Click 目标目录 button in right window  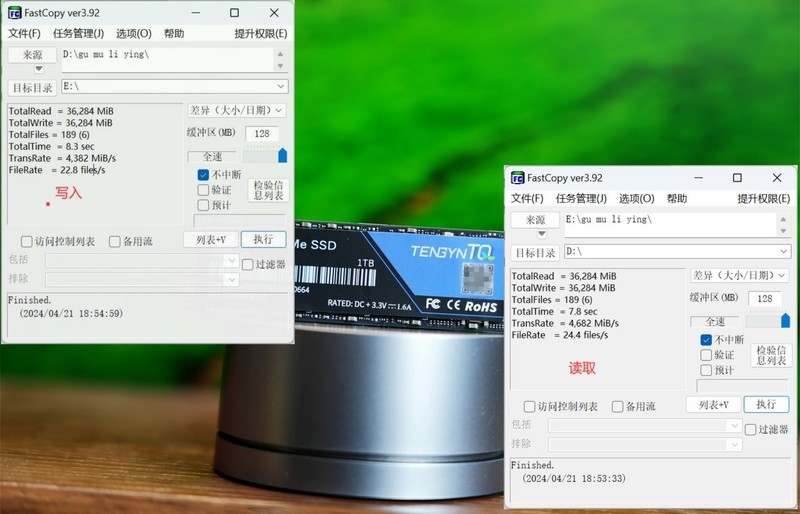[535, 253]
